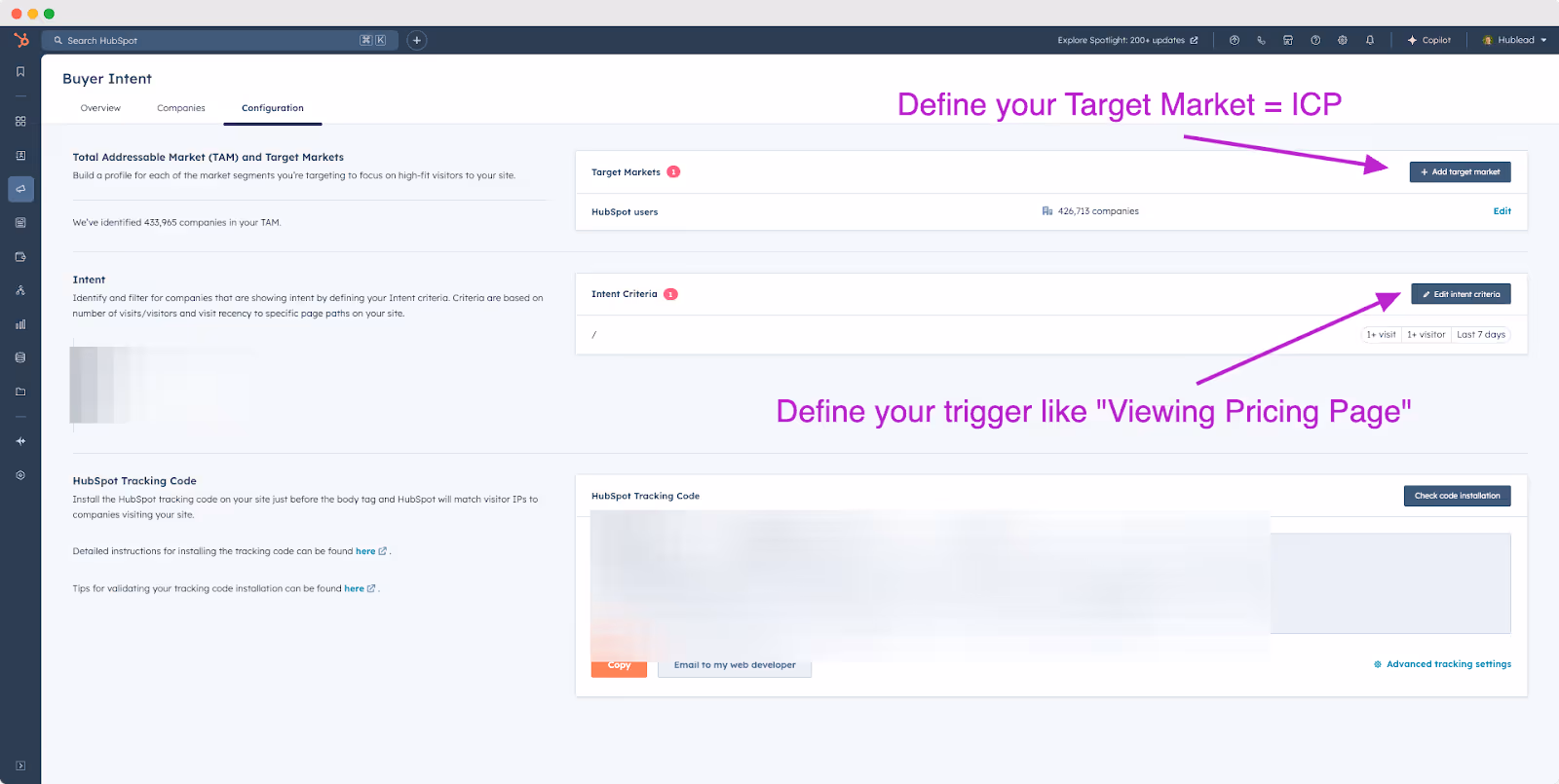The image size is (1559, 784).
Task: Click Edit for HubSpot users market
Action: [x=1502, y=211]
